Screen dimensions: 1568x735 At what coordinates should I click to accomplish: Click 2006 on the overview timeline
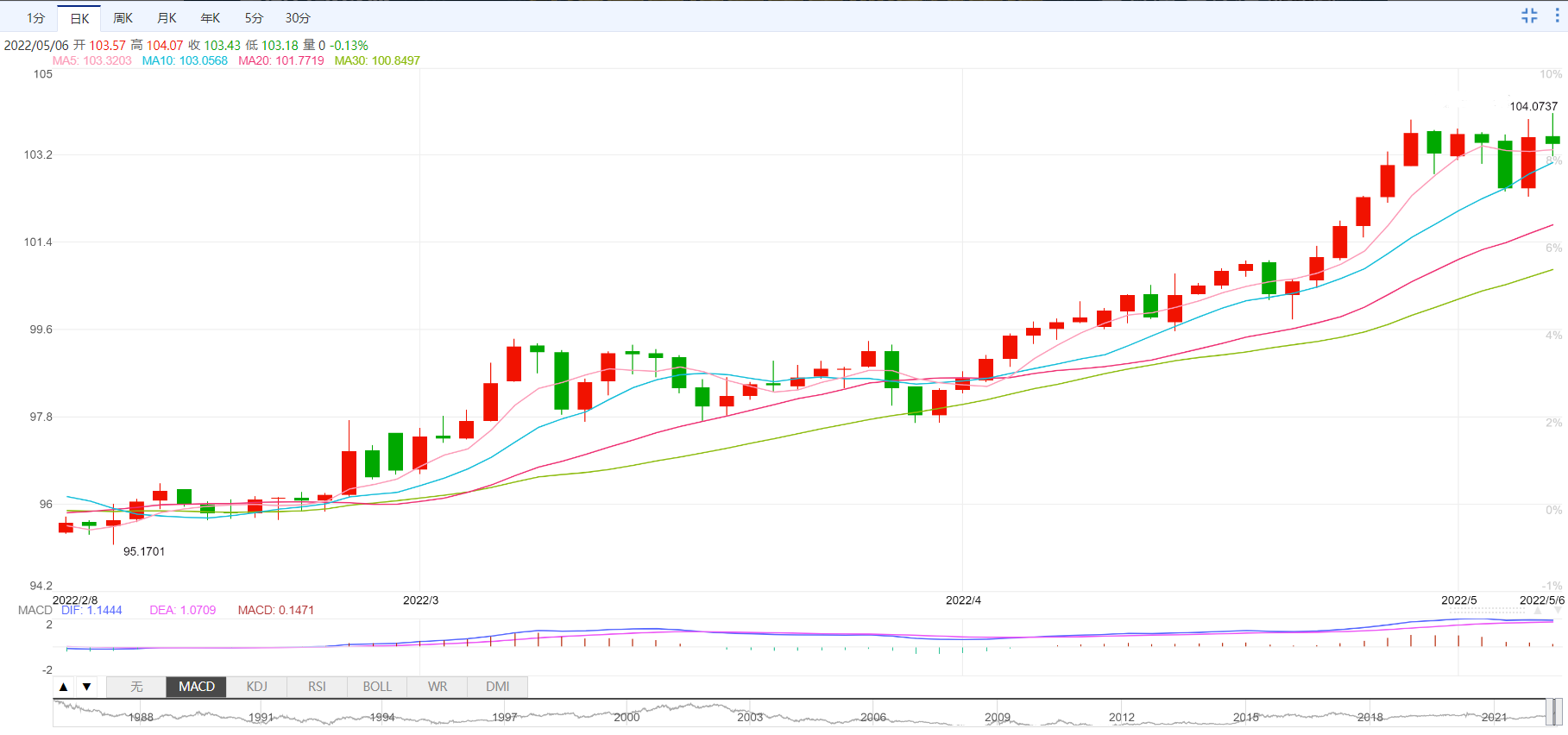point(873,717)
